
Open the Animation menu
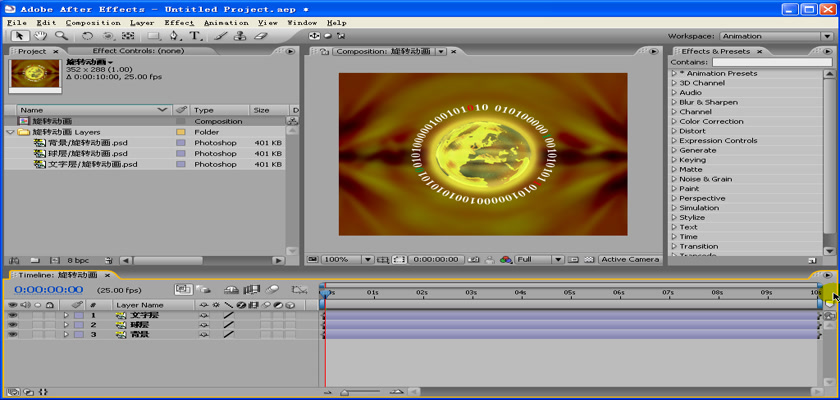(226, 23)
